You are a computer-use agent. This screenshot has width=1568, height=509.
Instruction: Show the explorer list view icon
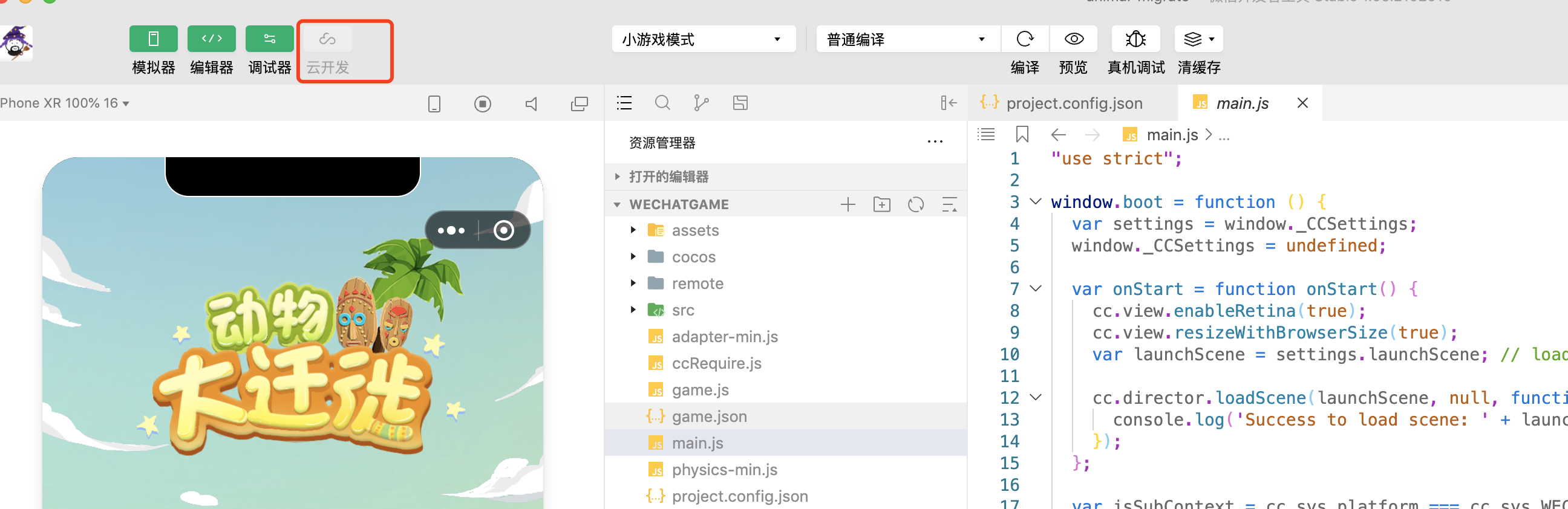(x=624, y=103)
